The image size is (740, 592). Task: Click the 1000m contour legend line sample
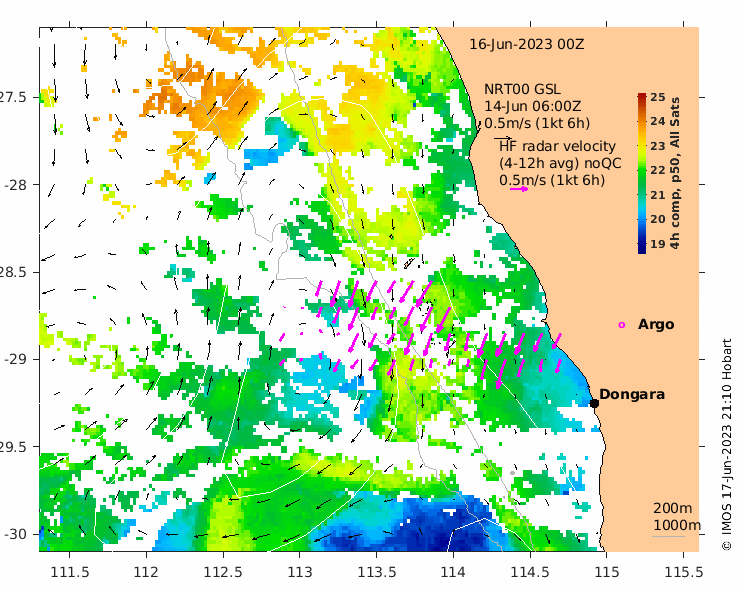[x=668, y=536]
